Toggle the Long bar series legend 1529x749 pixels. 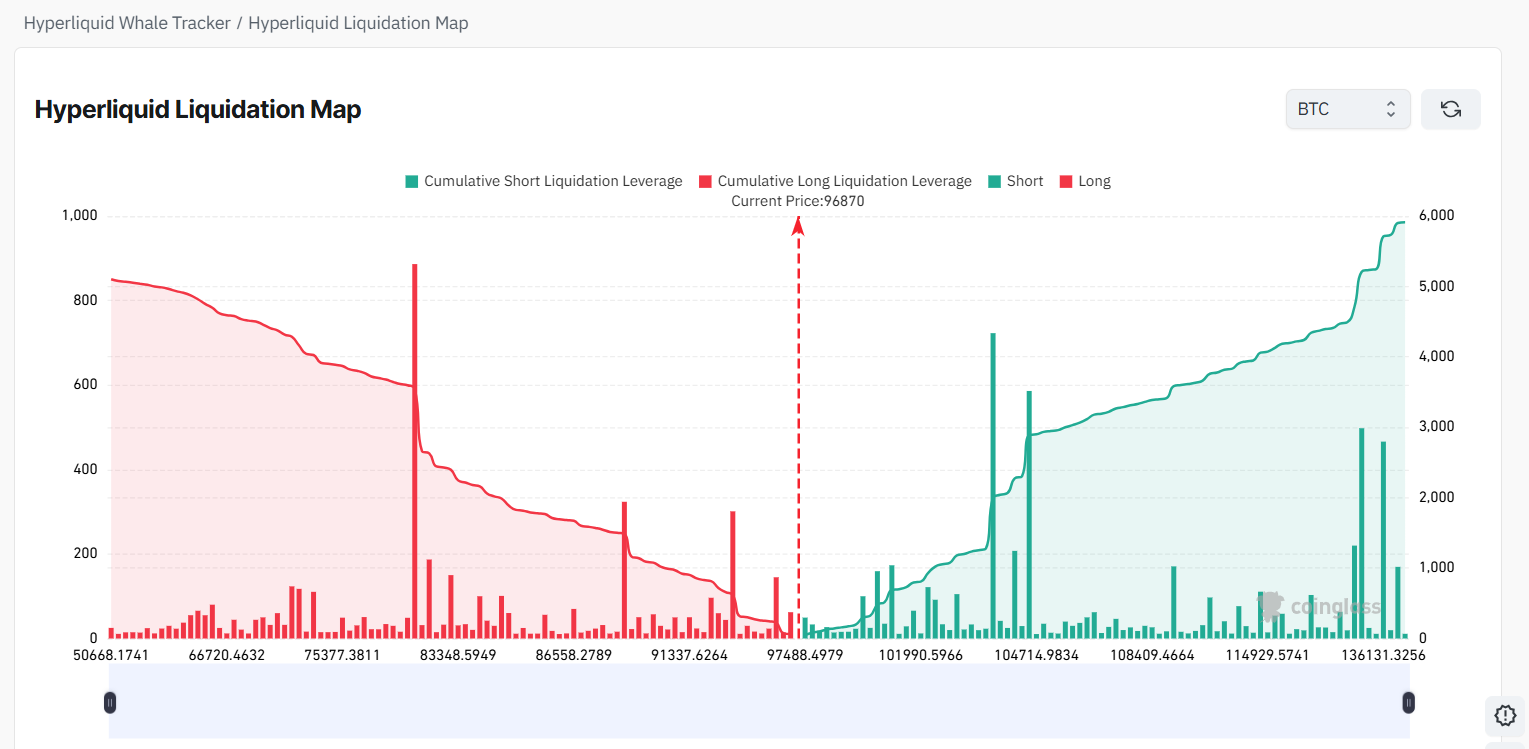(1085, 181)
